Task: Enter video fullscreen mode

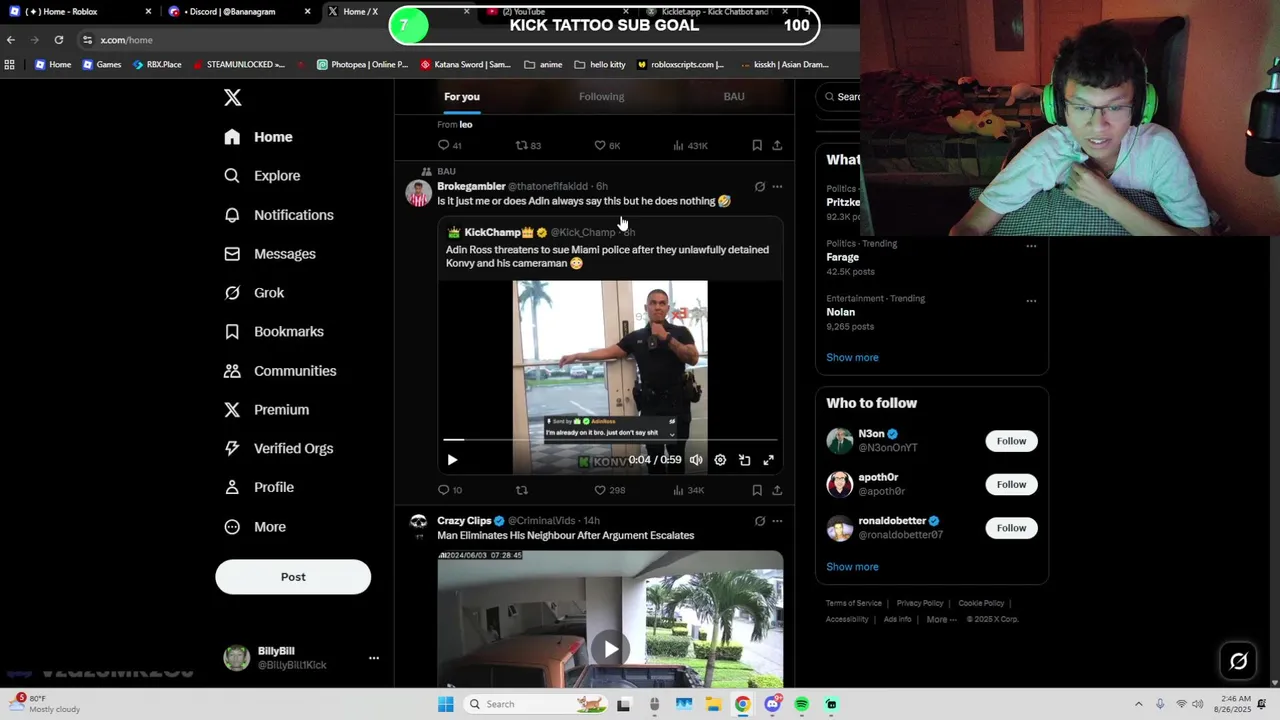Action: [768, 460]
